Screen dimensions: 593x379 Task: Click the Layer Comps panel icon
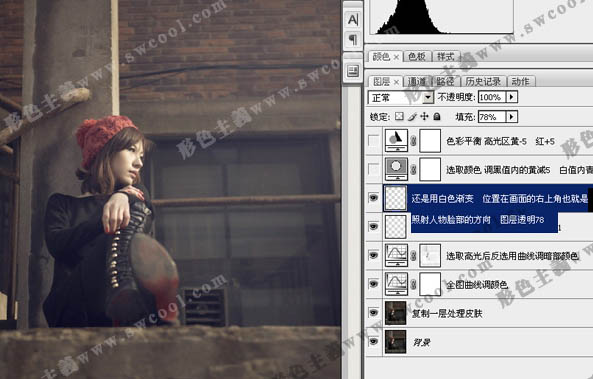353,70
